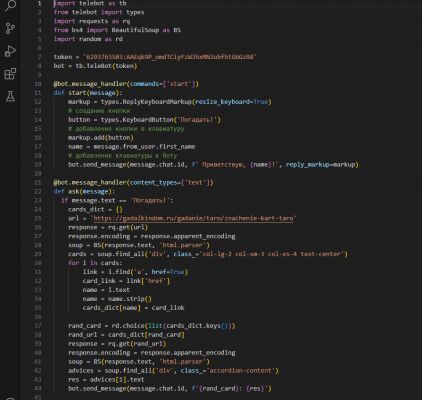Click the token string value on line 7
This screenshot has height=400, width=422.
[x=170, y=57]
